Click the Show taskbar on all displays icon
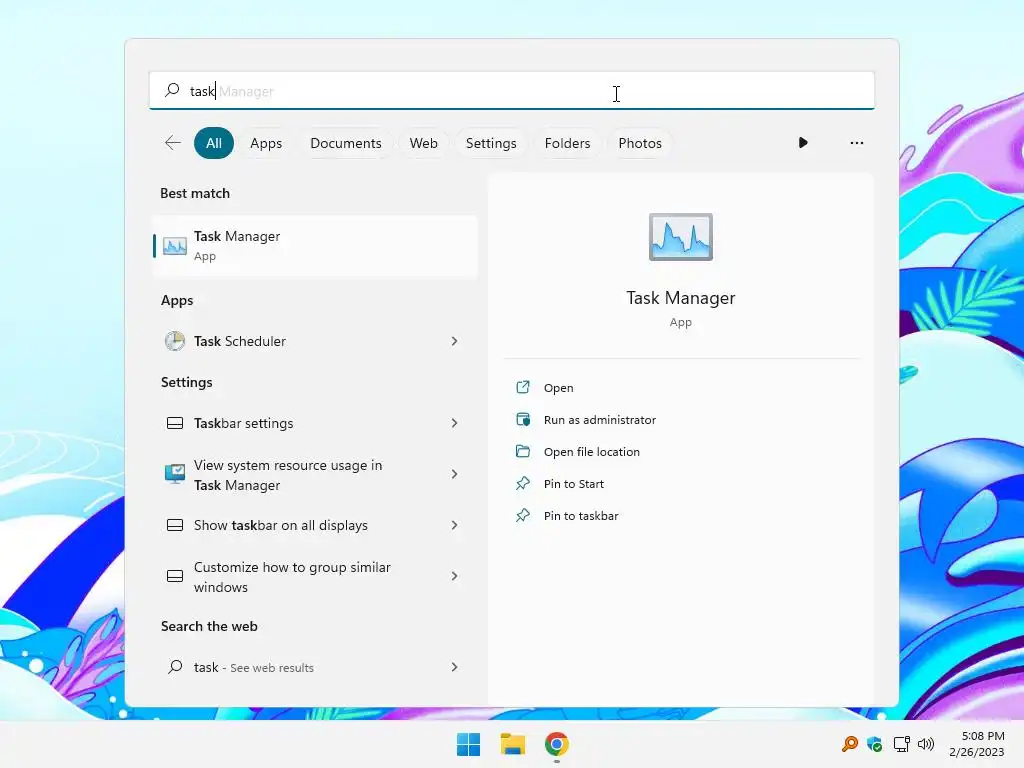1024x768 pixels. point(175,525)
